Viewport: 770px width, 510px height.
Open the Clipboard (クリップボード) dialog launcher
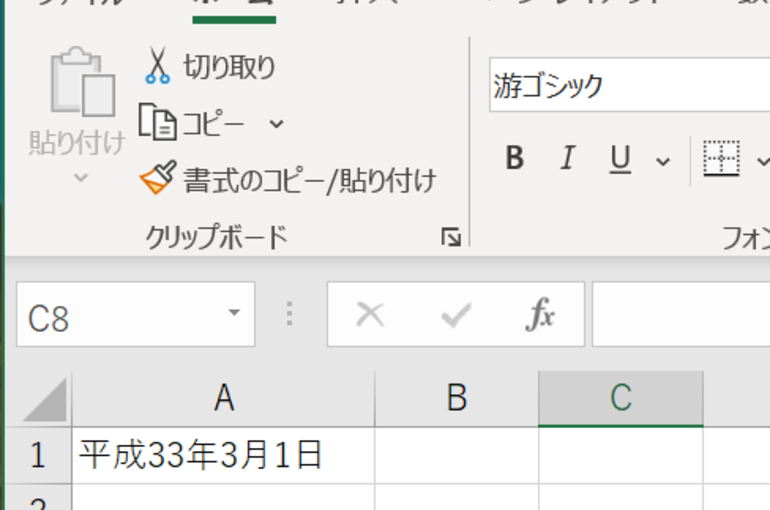click(451, 237)
